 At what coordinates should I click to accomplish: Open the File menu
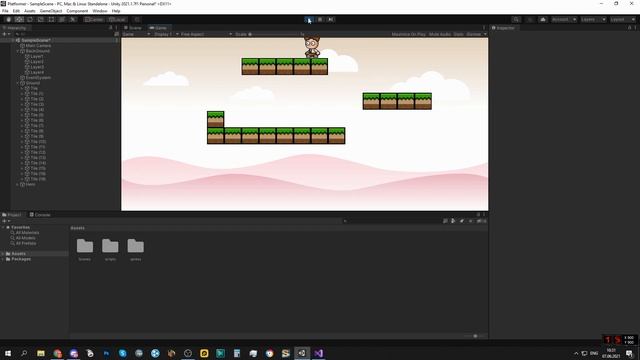pos(5,11)
